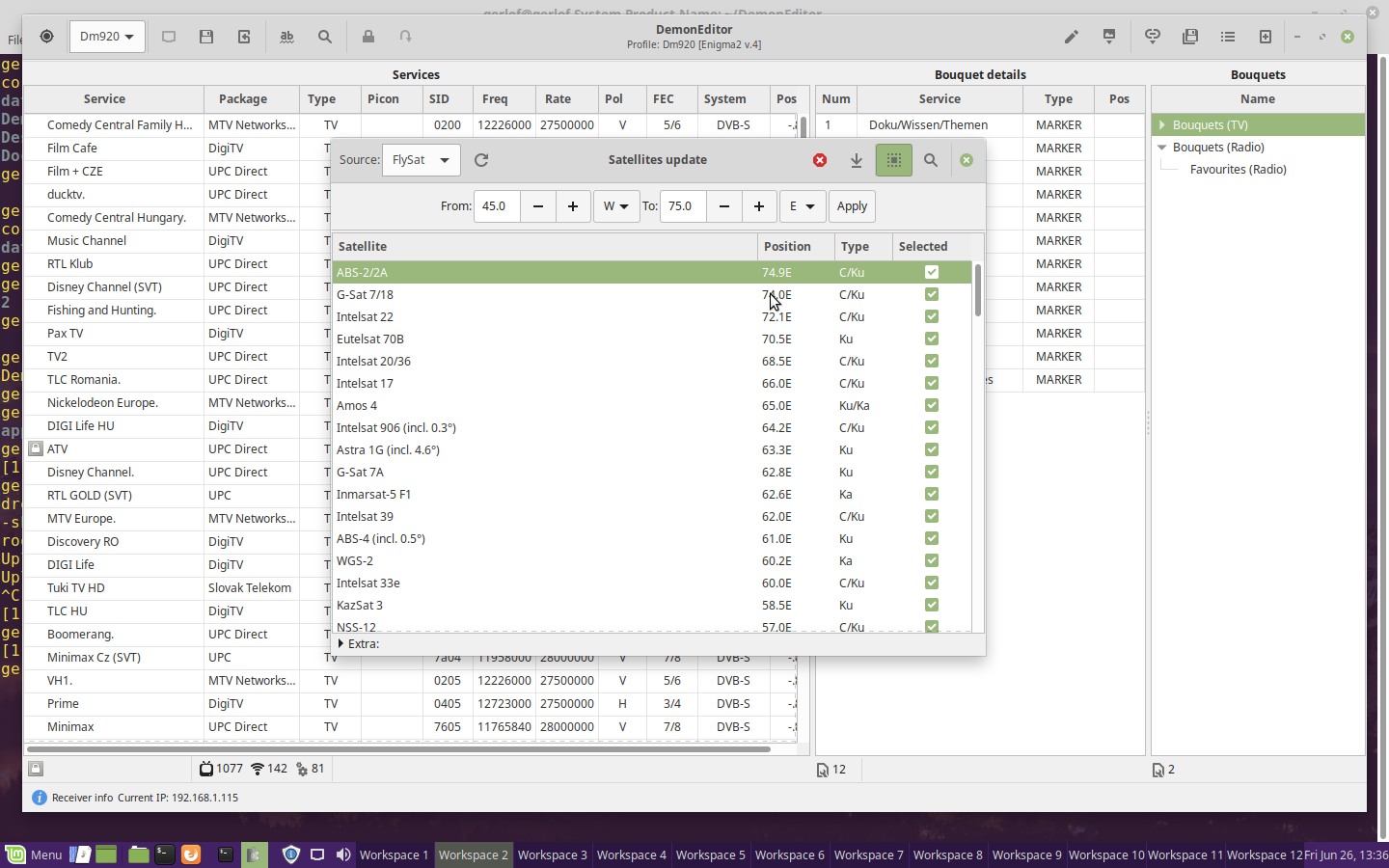Open the Linux Mint Menu
The image size is (1389, 868).
click(x=35, y=854)
